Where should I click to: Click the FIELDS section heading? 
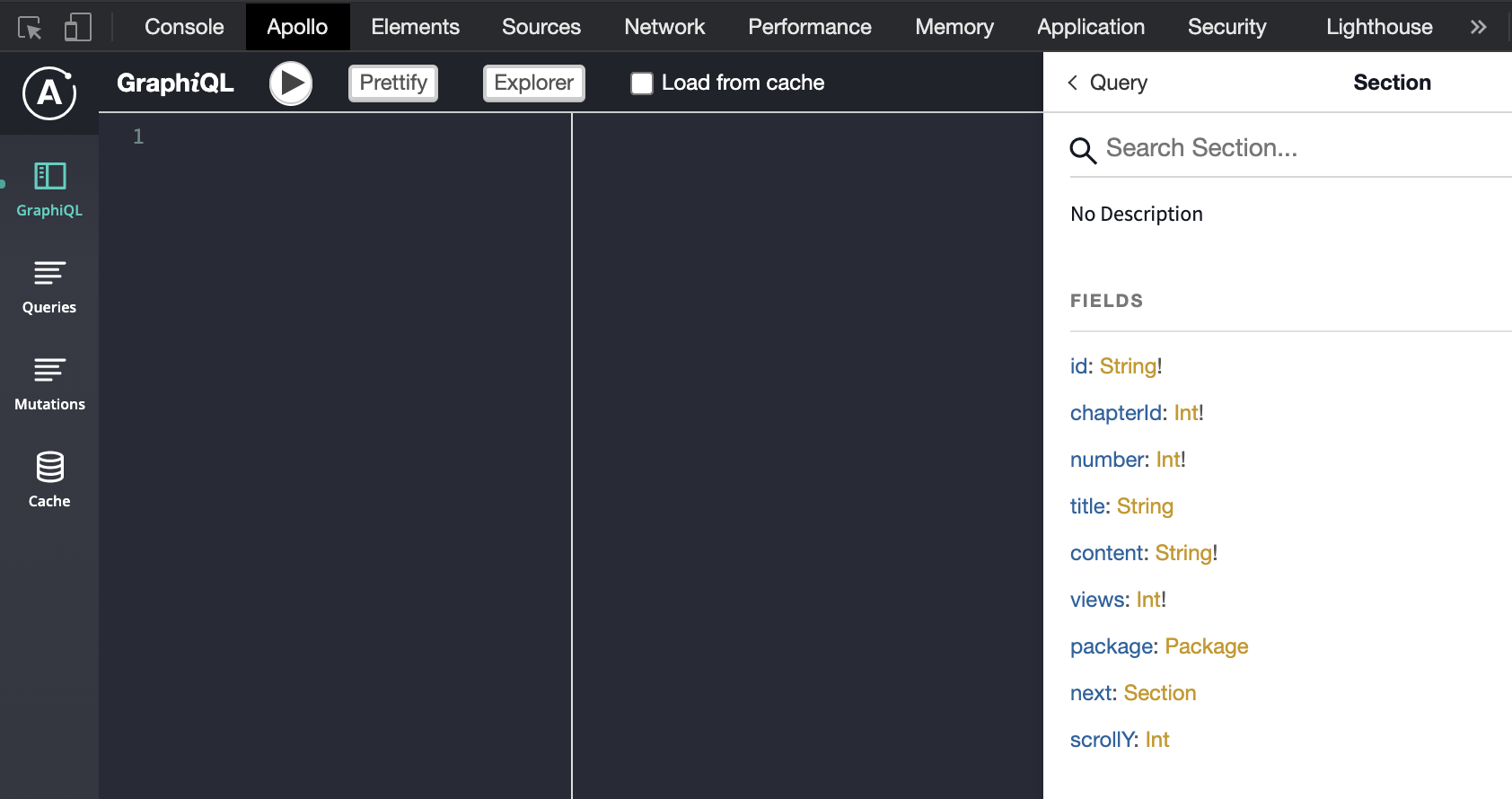[1106, 301]
